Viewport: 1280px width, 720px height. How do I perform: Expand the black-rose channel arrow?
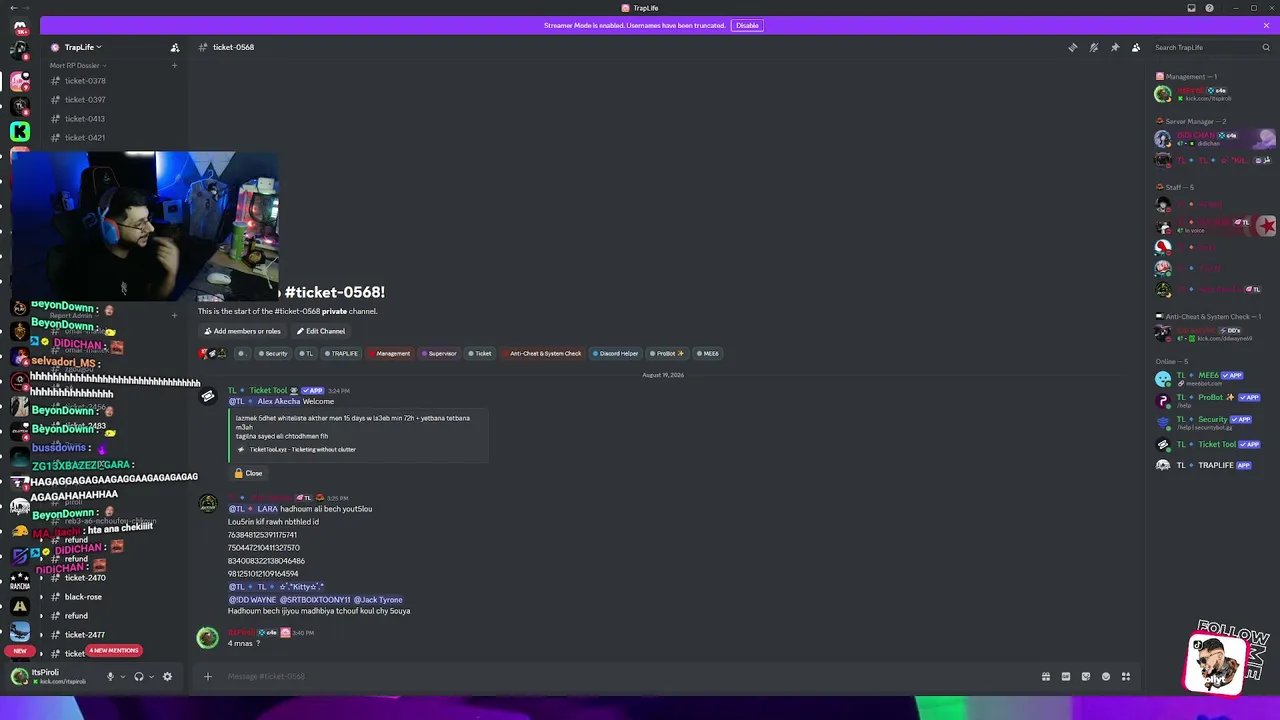tap(41, 597)
